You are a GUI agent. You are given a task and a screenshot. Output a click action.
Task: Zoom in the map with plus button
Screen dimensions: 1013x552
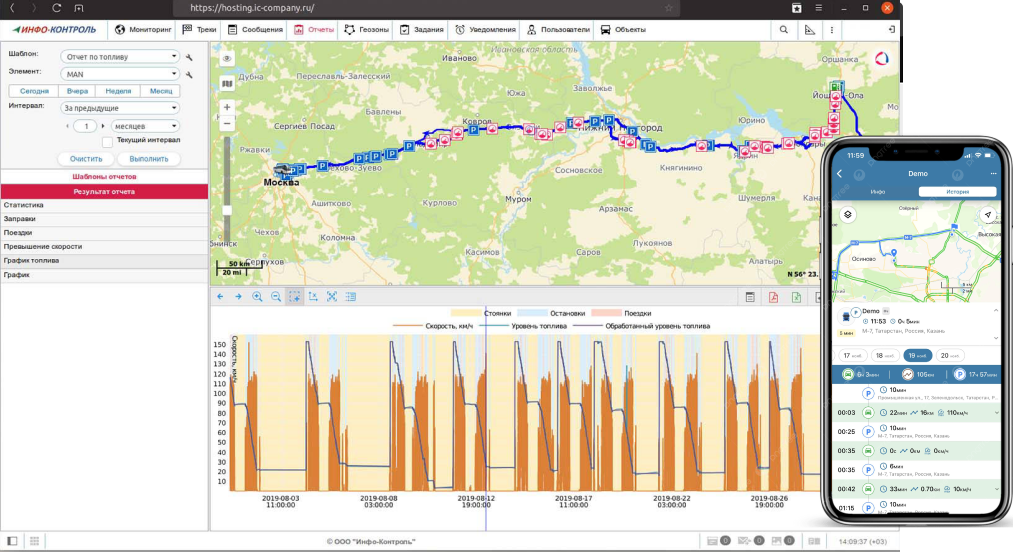[x=227, y=107]
